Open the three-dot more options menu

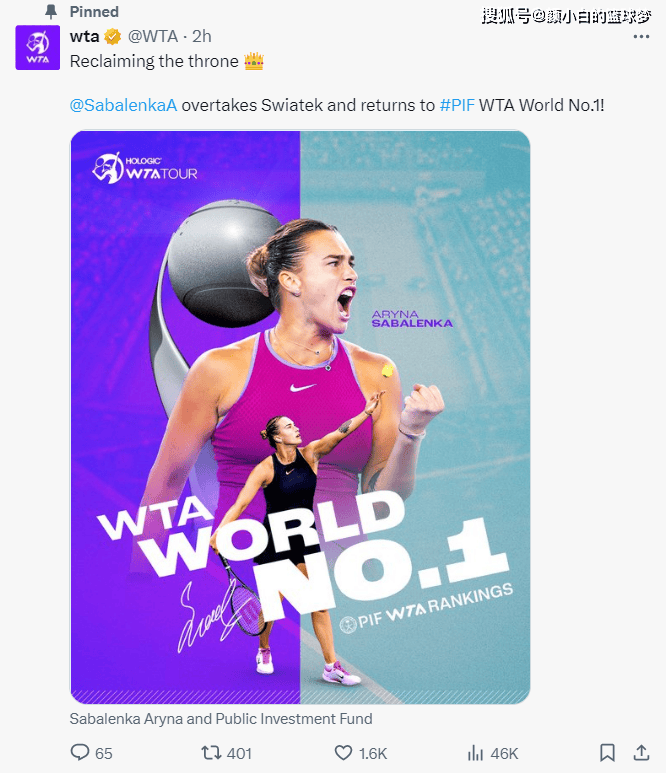(x=641, y=36)
